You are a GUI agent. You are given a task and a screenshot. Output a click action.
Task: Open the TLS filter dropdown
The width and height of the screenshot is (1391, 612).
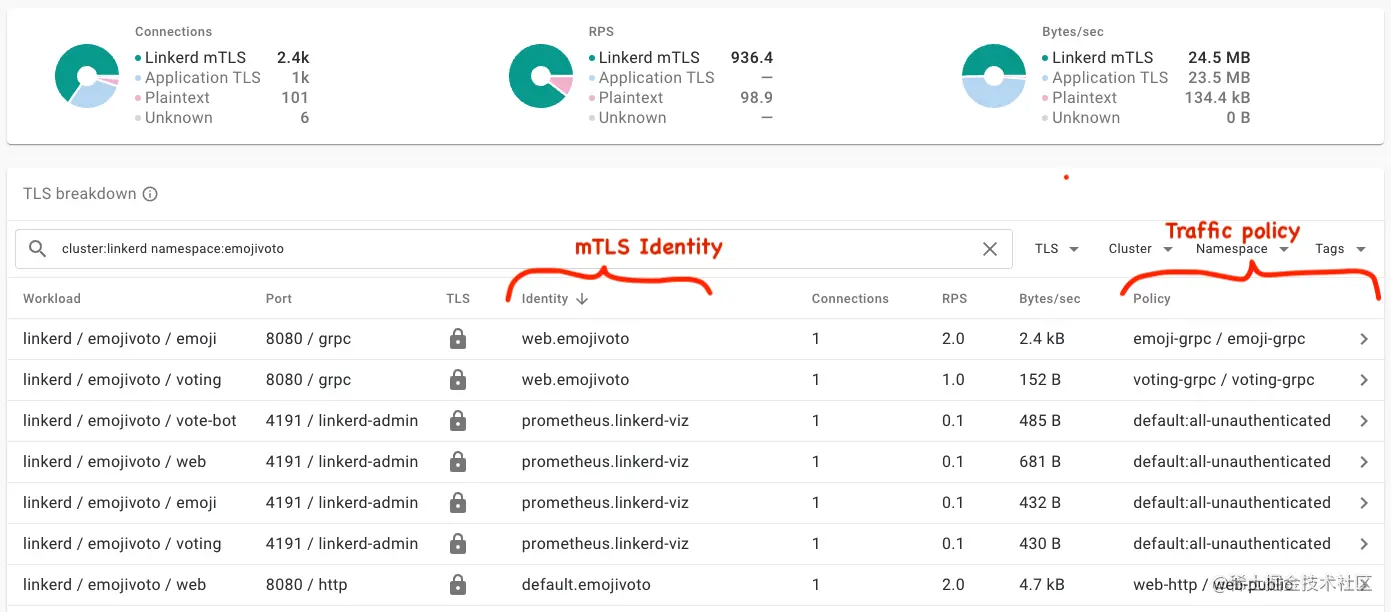click(x=1057, y=249)
